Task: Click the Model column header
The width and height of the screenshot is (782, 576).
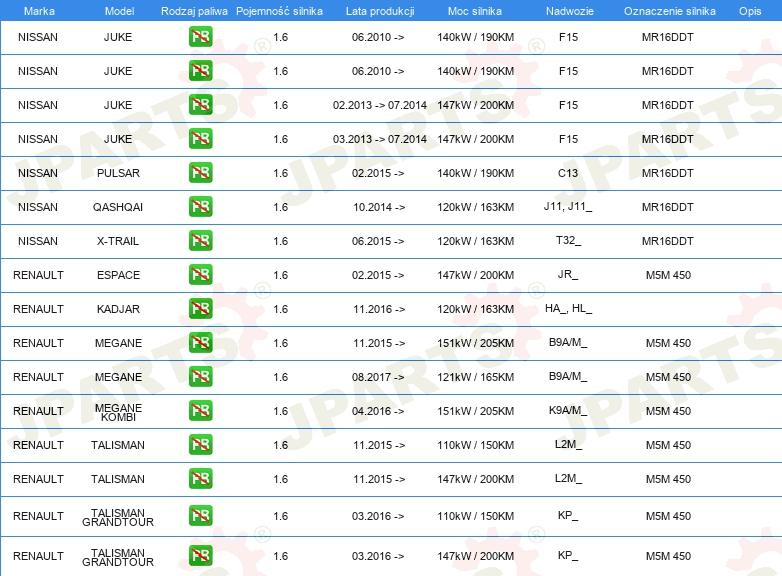Action: coord(119,11)
